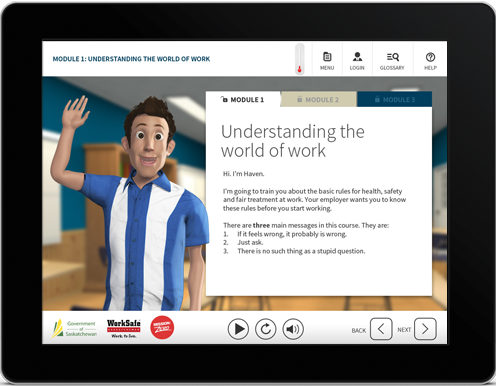Play the module narration
Viewport: 496px width, 386px height.
pyautogui.click(x=238, y=329)
